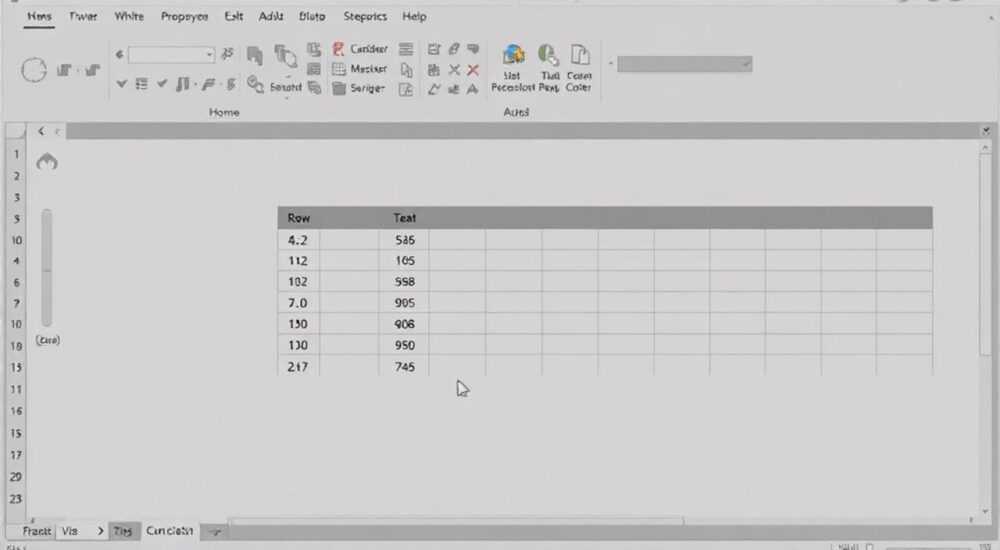Click the vertical scrollbar on right edge

(x=985, y=255)
